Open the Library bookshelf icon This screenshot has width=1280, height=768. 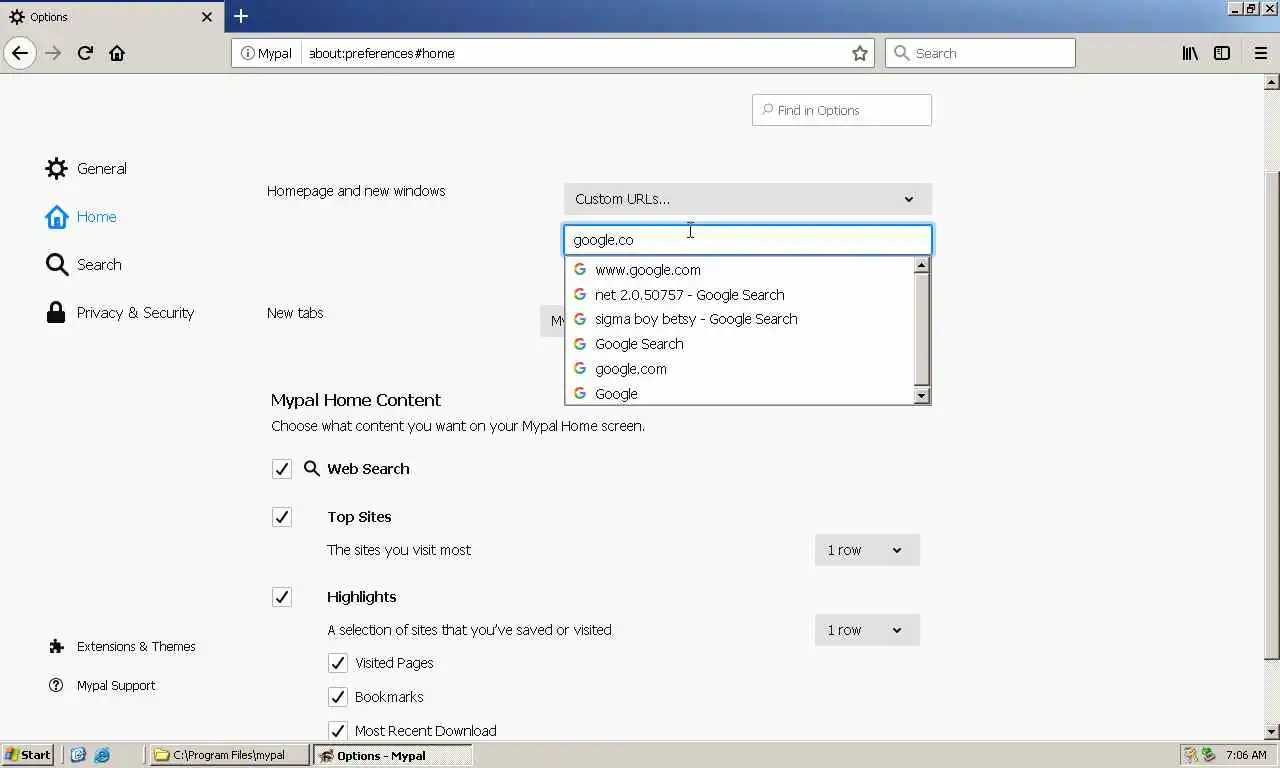click(1190, 53)
